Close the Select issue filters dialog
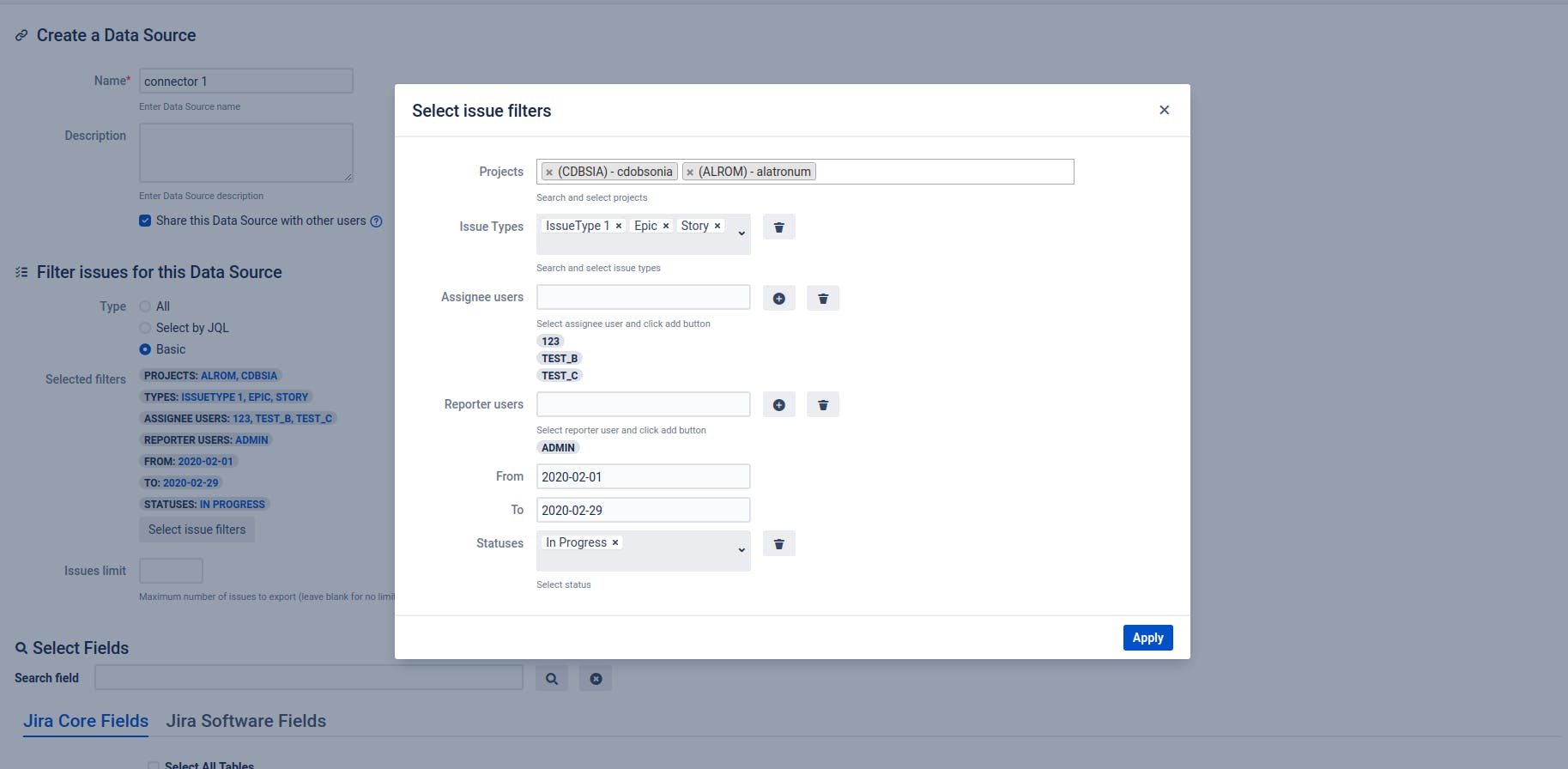 (x=1164, y=110)
